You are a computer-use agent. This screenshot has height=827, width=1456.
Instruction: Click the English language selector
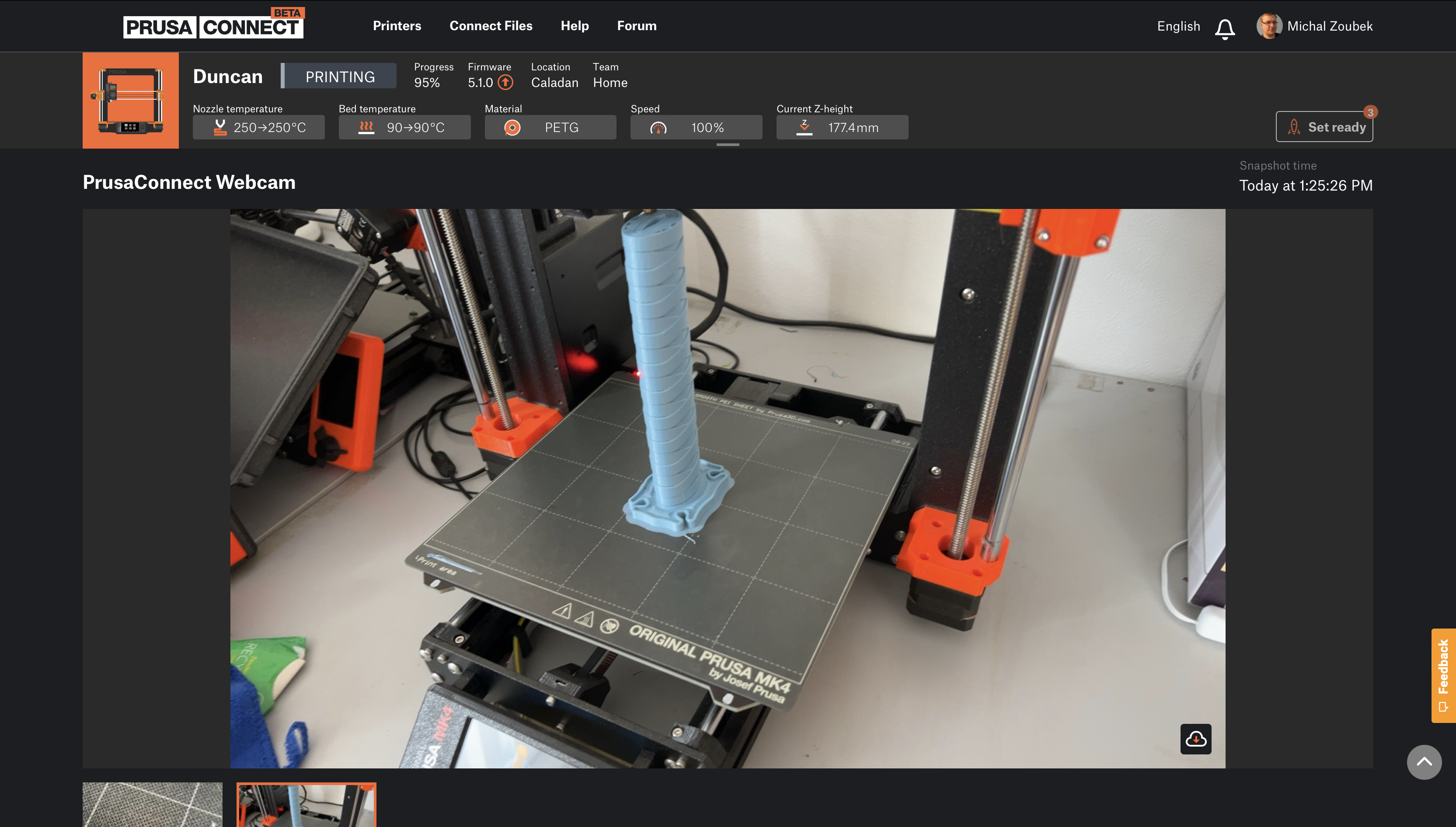click(x=1178, y=25)
